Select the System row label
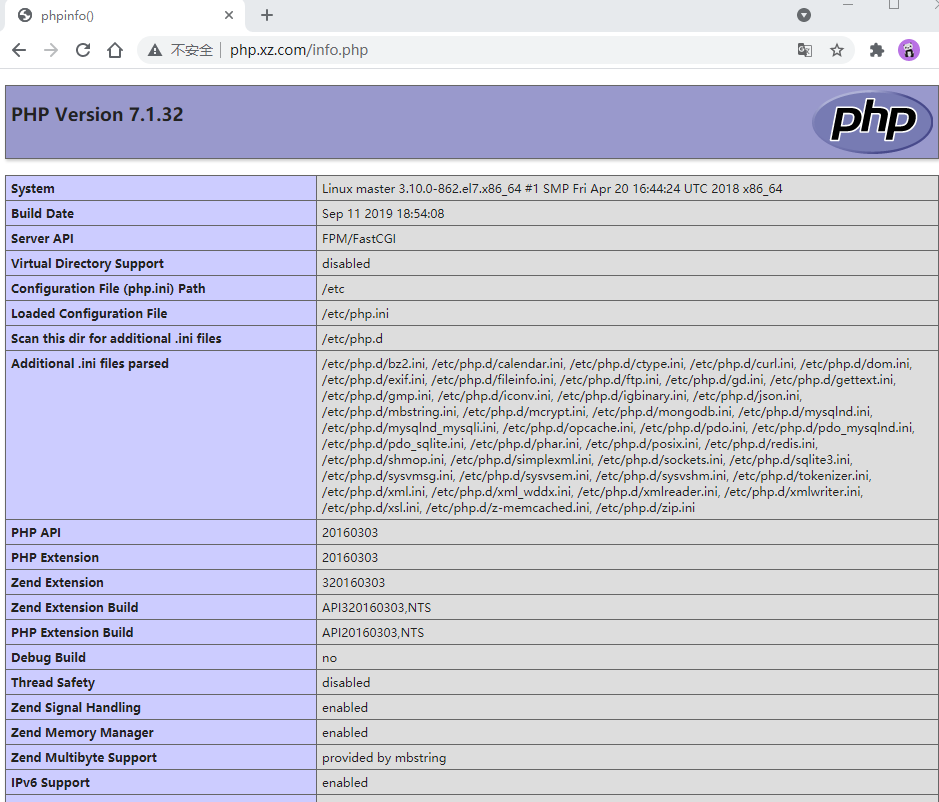The height and width of the screenshot is (802, 939). click(x=32, y=189)
